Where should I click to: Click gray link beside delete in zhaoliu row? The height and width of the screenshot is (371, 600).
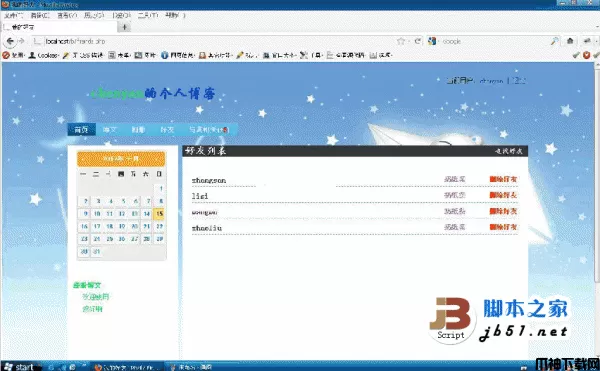(455, 227)
